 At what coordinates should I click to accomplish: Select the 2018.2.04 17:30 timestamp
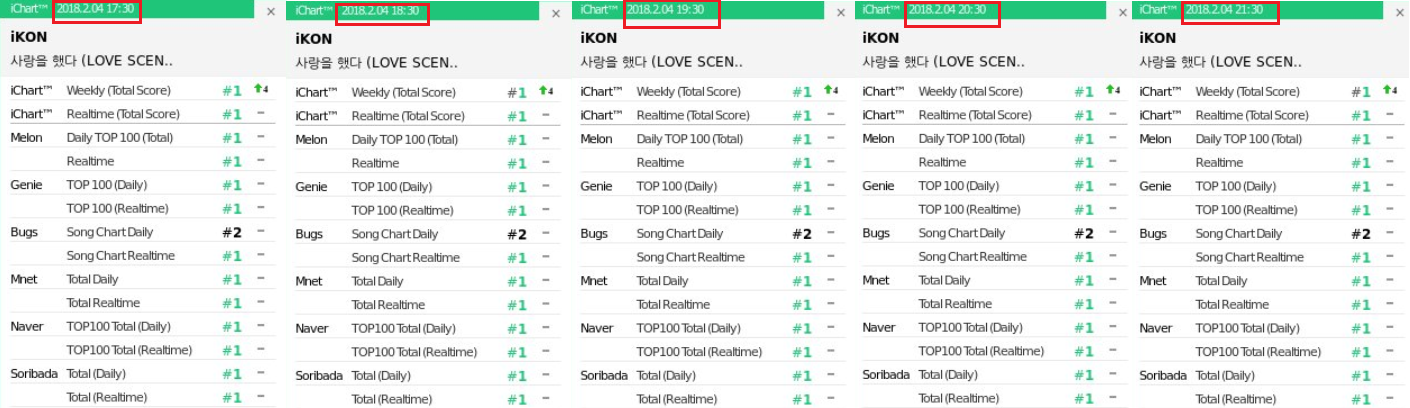pos(97,10)
